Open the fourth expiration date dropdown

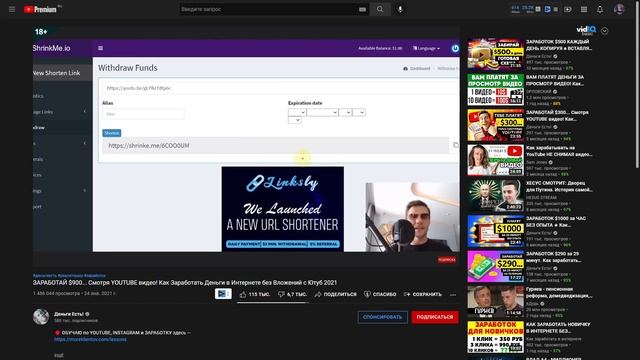coord(359,112)
